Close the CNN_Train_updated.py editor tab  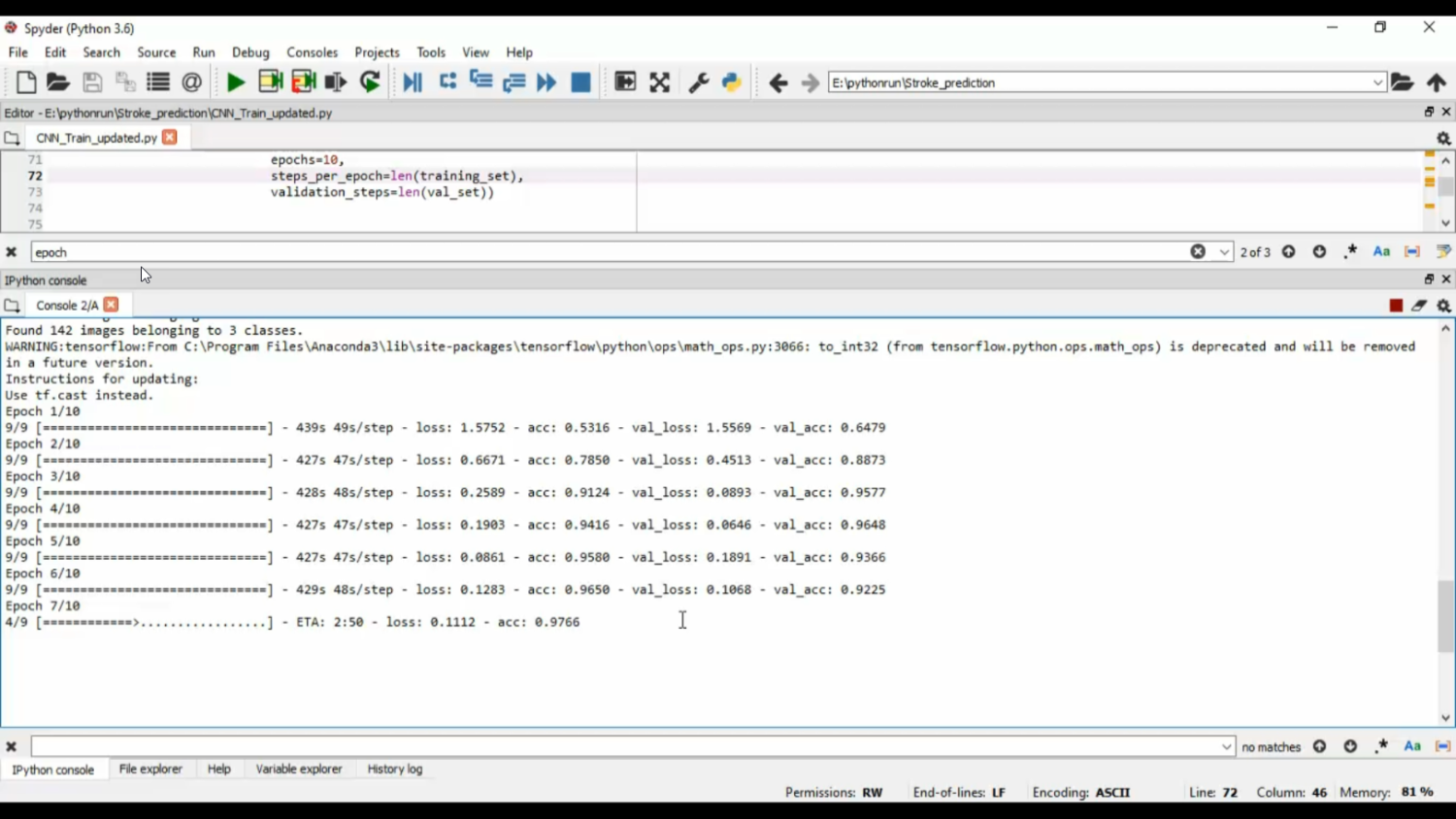click(170, 138)
